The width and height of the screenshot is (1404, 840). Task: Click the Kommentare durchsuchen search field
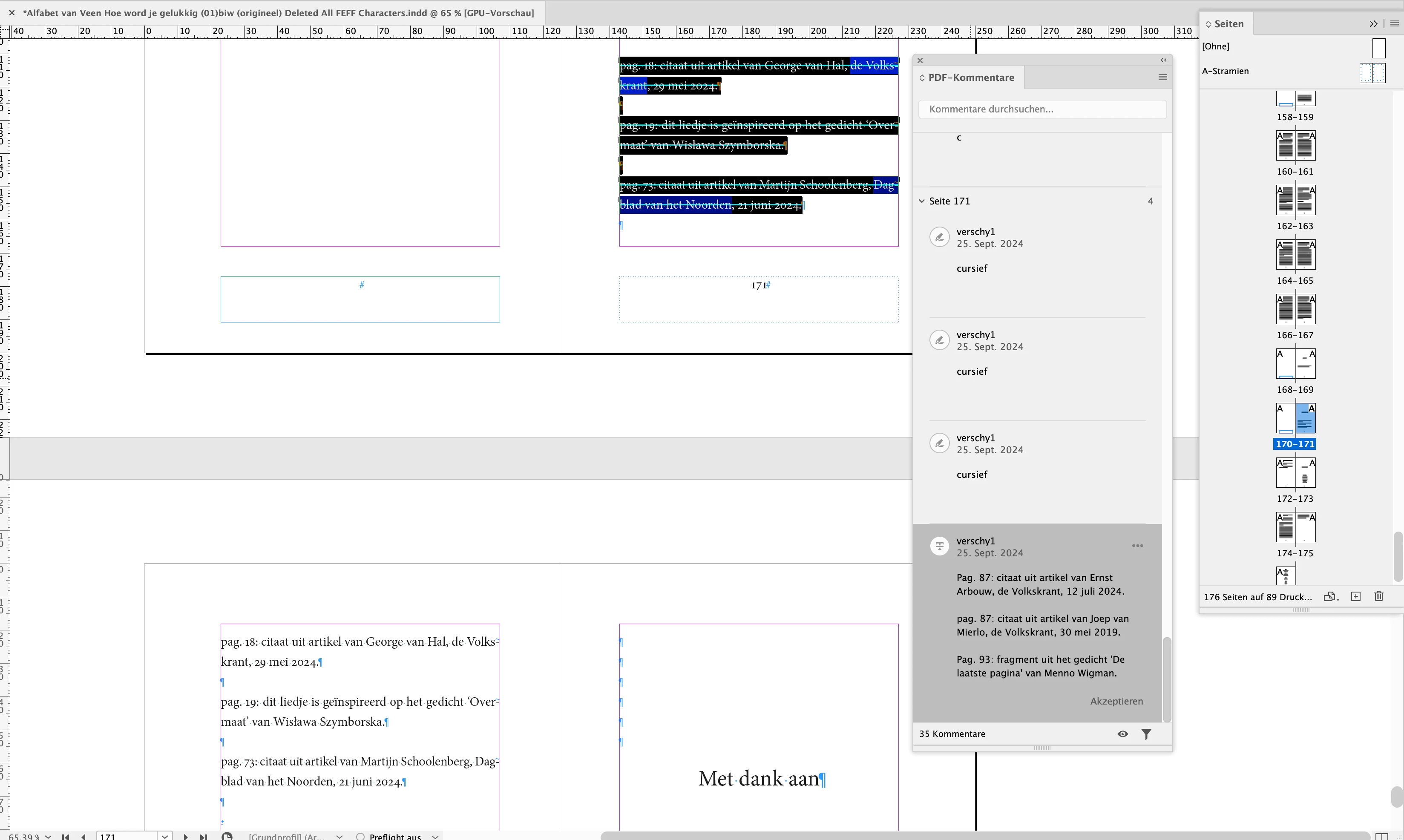tap(1042, 109)
